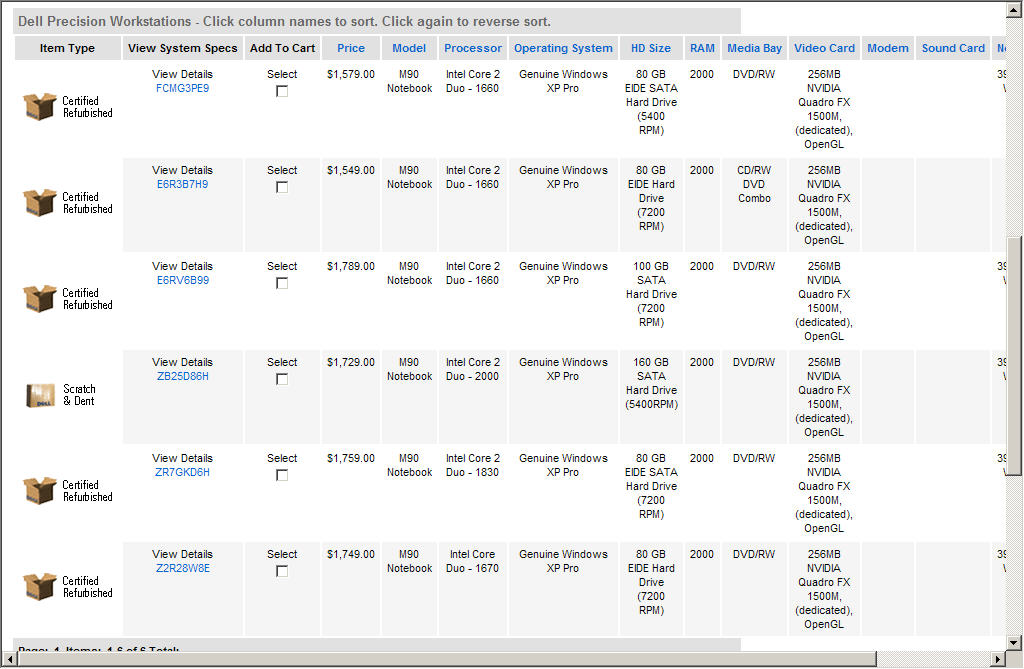Click the $1,549.00 price cell

click(x=351, y=171)
